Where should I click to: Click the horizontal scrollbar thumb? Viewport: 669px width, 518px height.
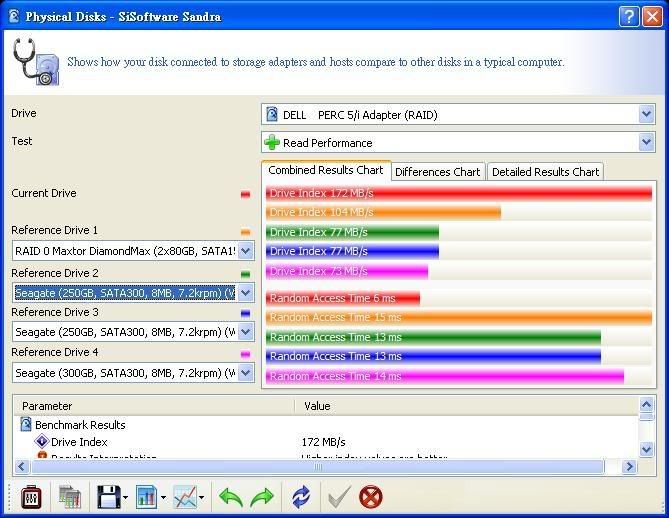[318, 466]
